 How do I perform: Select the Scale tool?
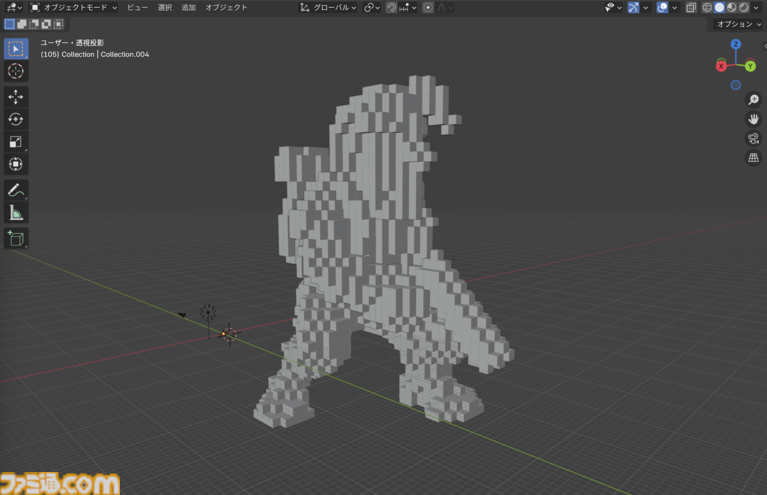click(16, 142)
